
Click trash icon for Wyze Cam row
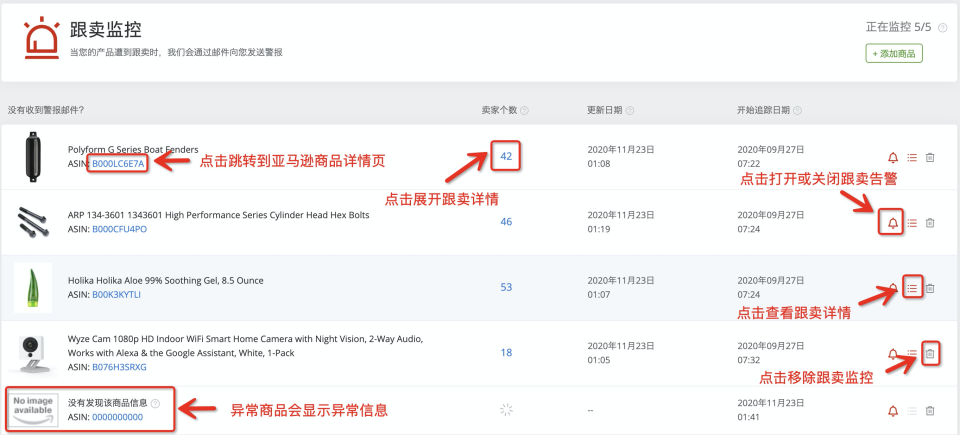coord(929,353)
